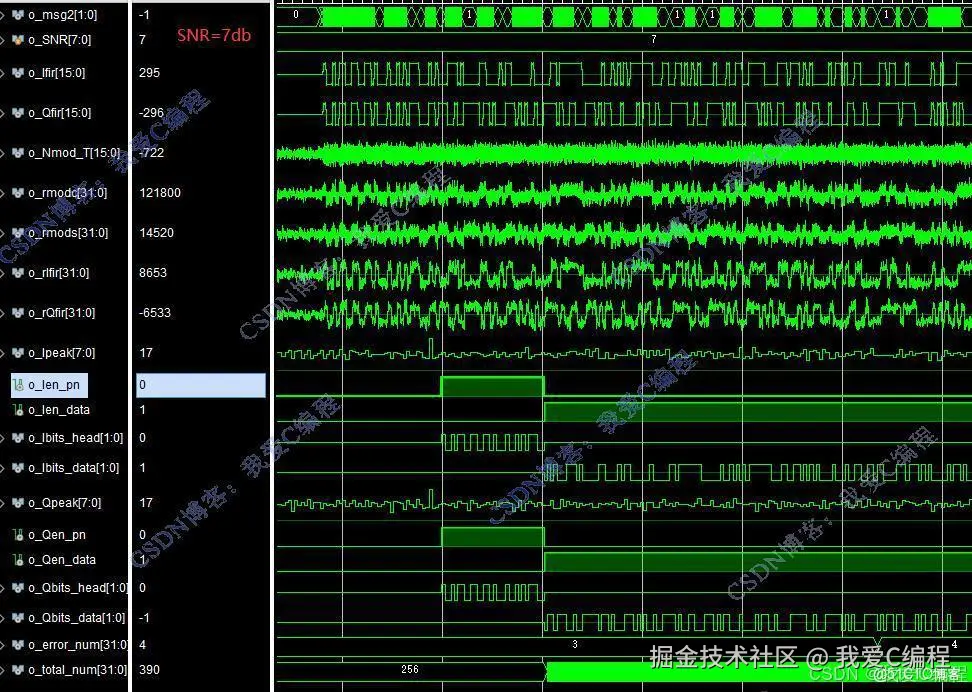Click the bus icon beside o_Nmod_T[15:0]
This screenshot has width=972, height=692.
click(x=18, y=153)
